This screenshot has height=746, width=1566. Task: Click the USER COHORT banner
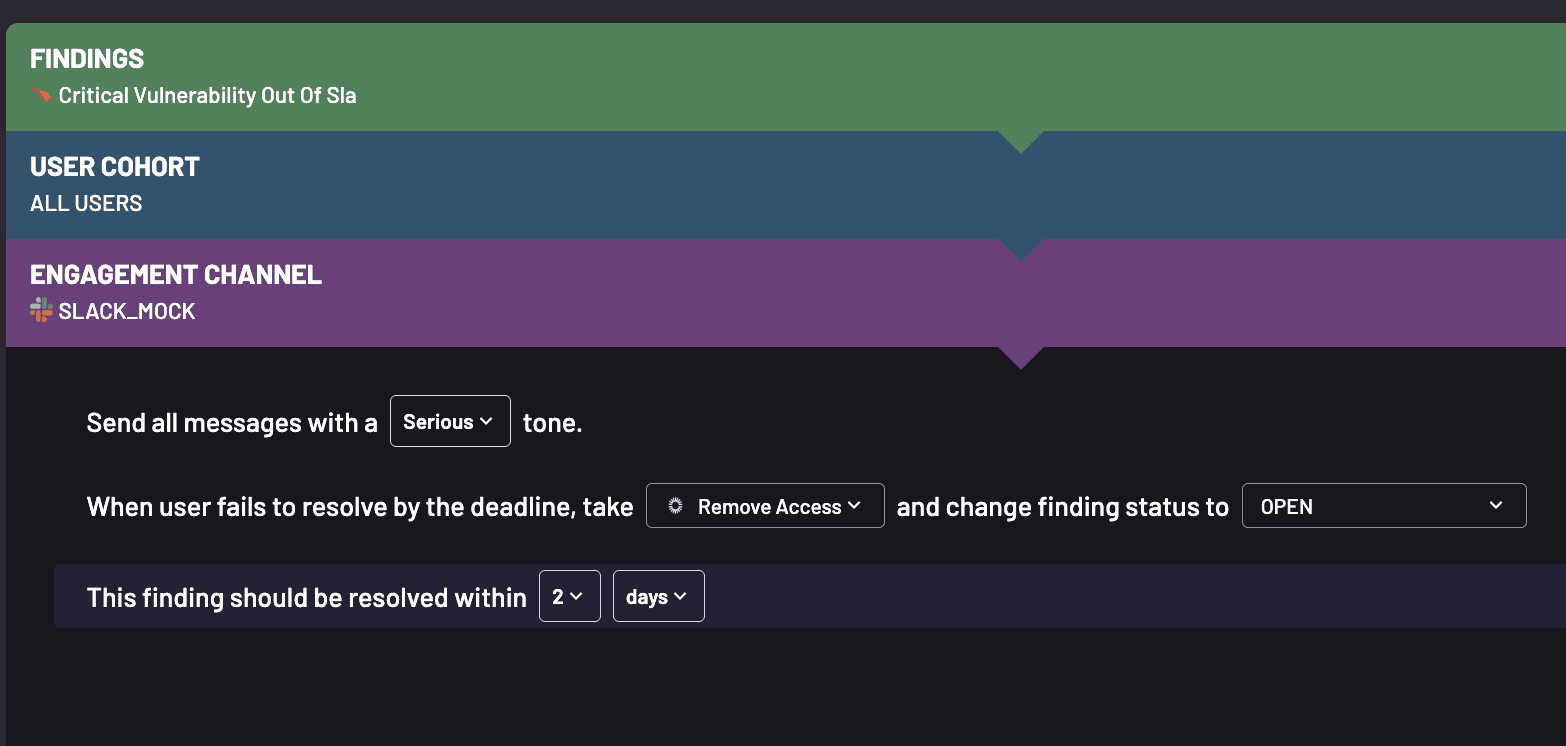click(500, 186)
